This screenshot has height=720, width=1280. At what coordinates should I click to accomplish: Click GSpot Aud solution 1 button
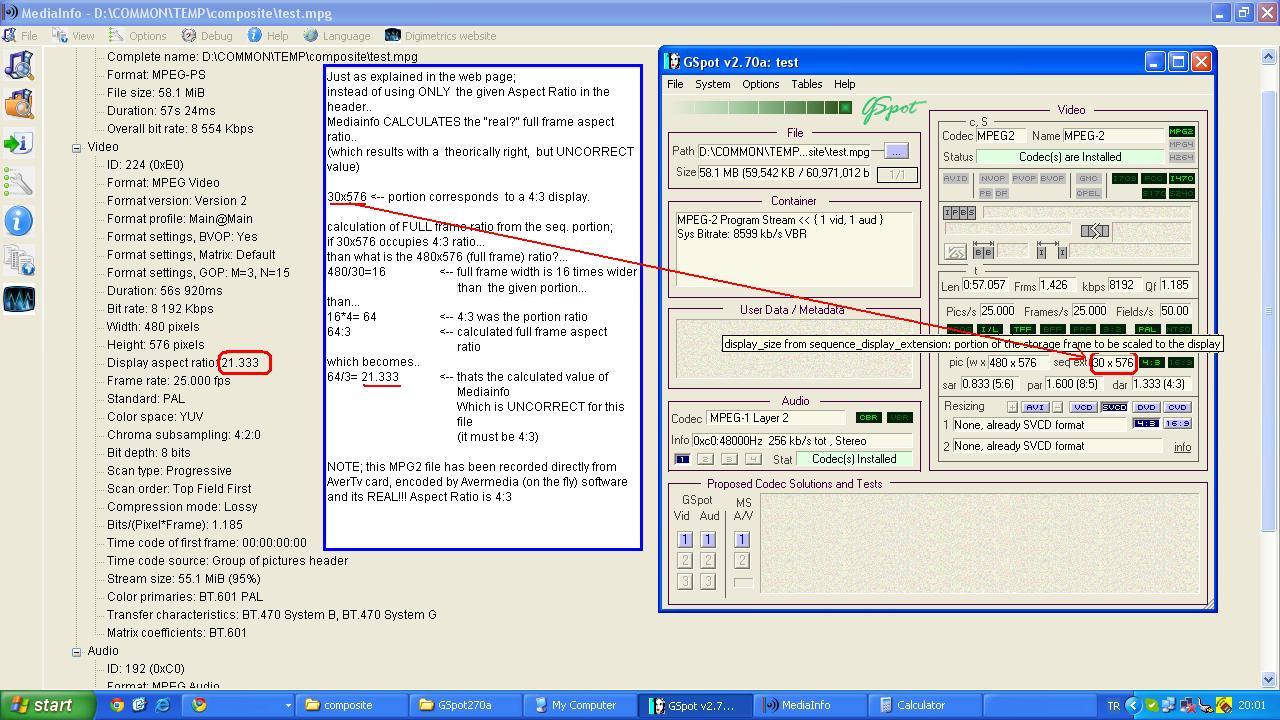pos(708,540)
